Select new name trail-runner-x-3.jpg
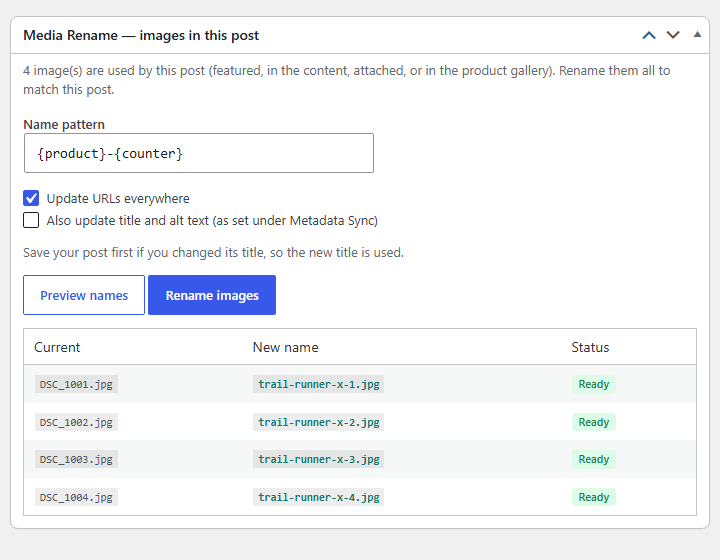The height and width of the screenshot is (560, 720). pyautogui.click(x=319, y=459)
